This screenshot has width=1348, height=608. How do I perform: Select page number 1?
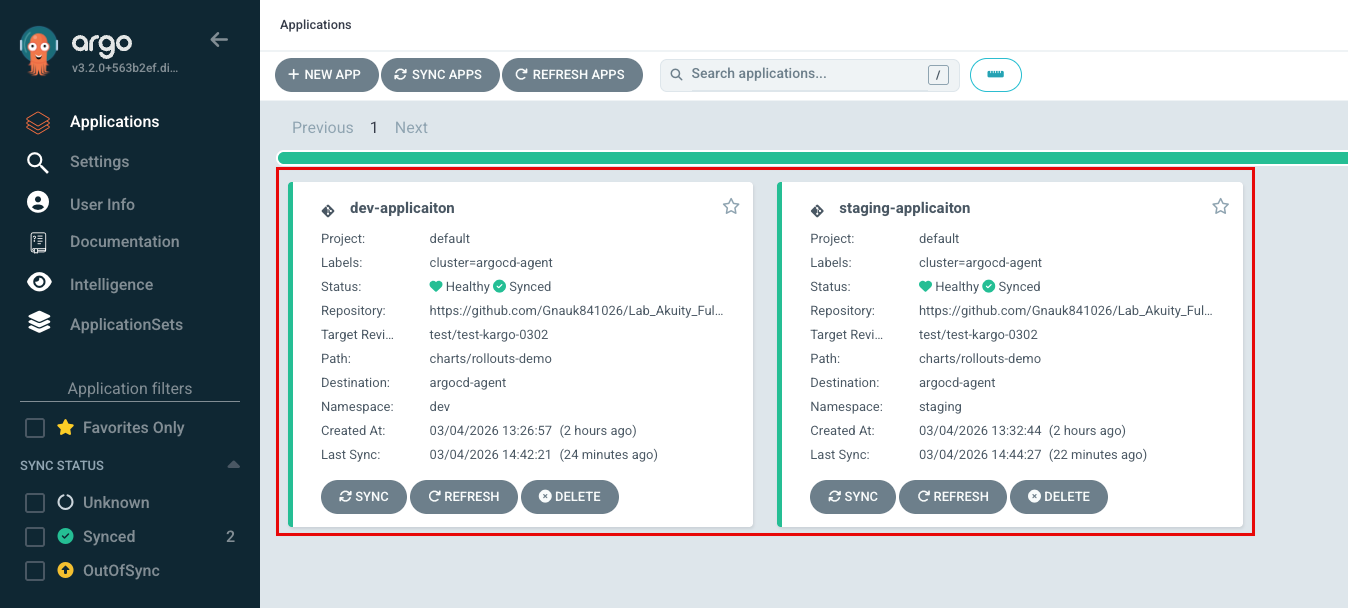[x=374, y=128]
